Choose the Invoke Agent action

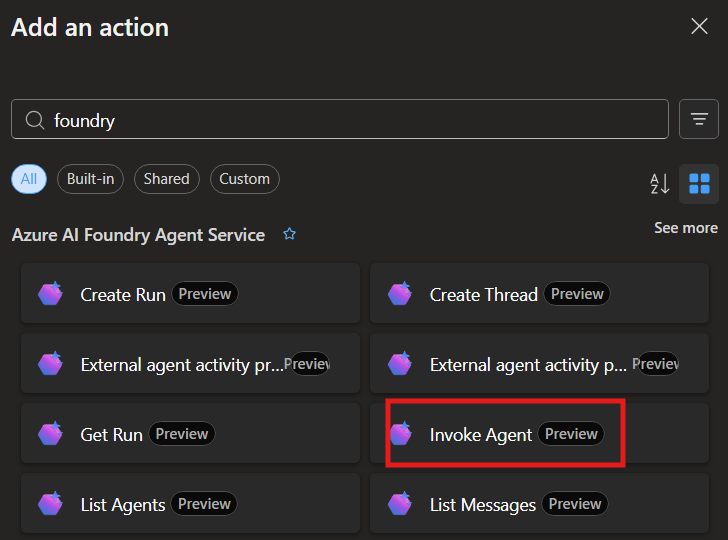pos(540,433)
